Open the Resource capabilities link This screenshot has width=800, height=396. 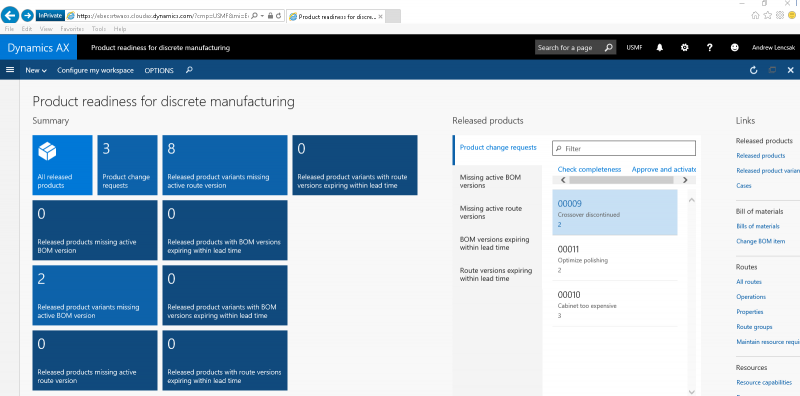point(764,382)
